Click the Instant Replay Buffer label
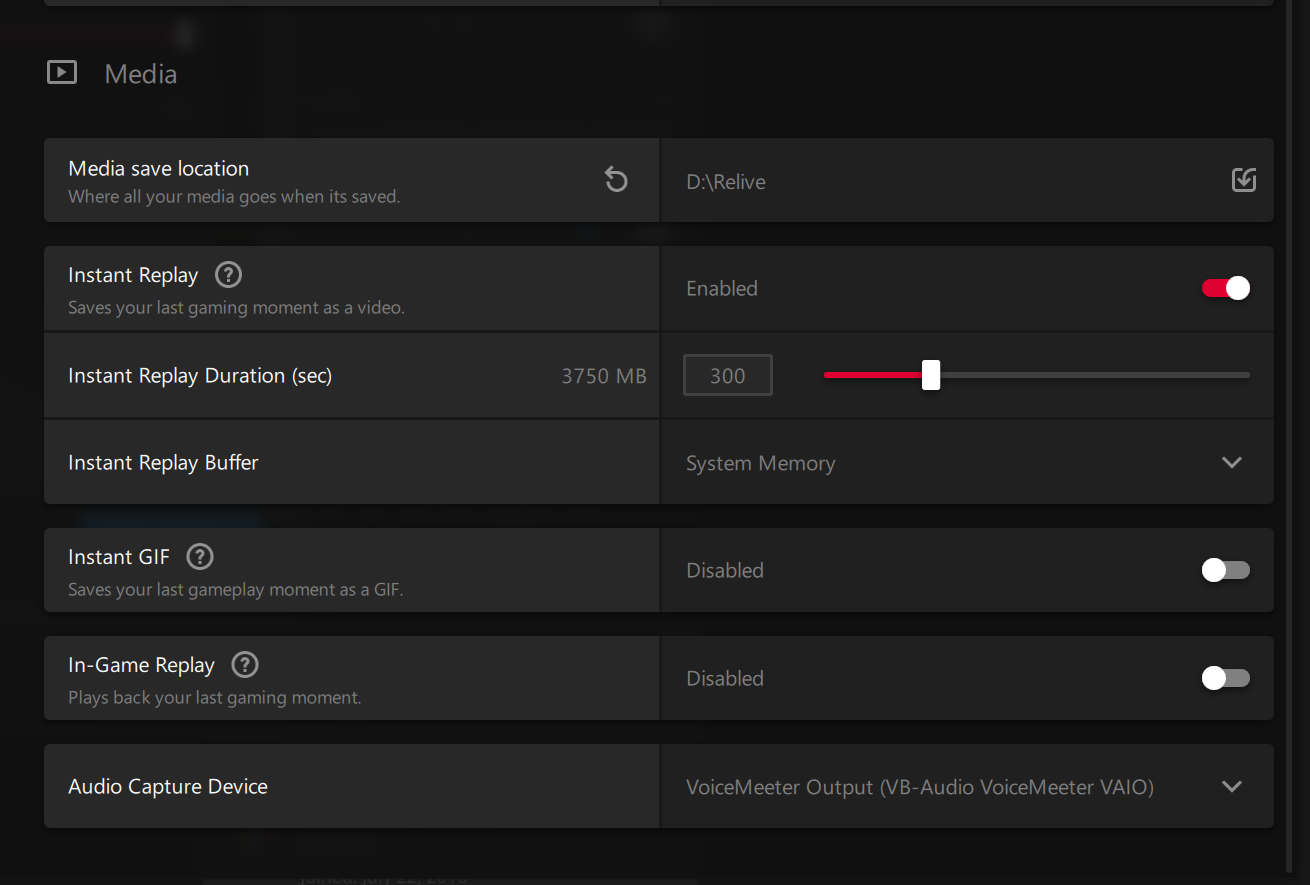 click(163, 462)
